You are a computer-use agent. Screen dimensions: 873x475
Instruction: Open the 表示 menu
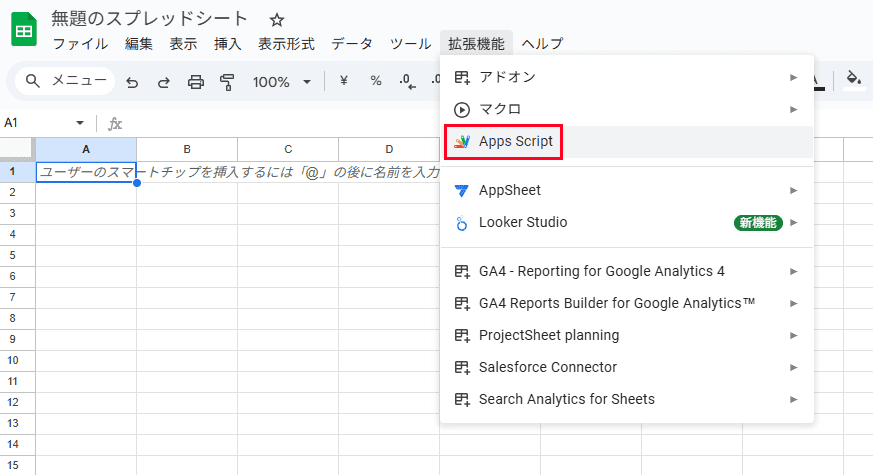pos(183,44)
